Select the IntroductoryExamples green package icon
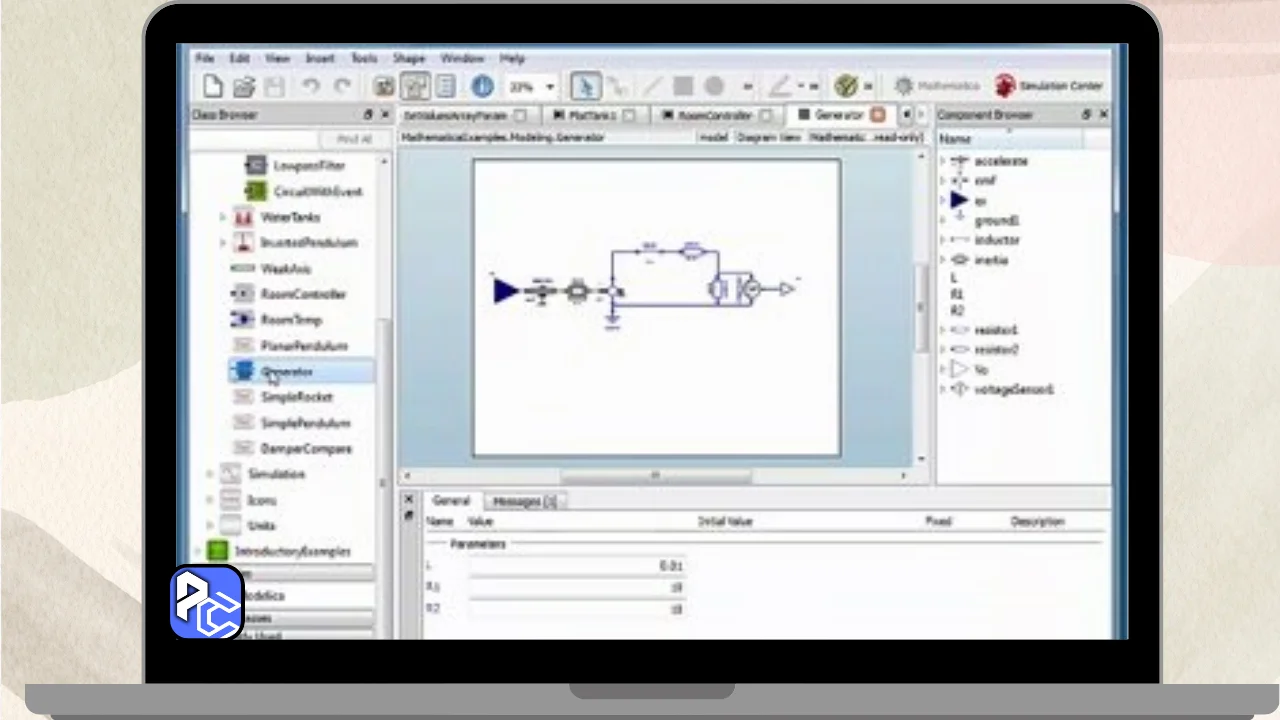Viewport: 1280px width, 720px height. (217, 551)
